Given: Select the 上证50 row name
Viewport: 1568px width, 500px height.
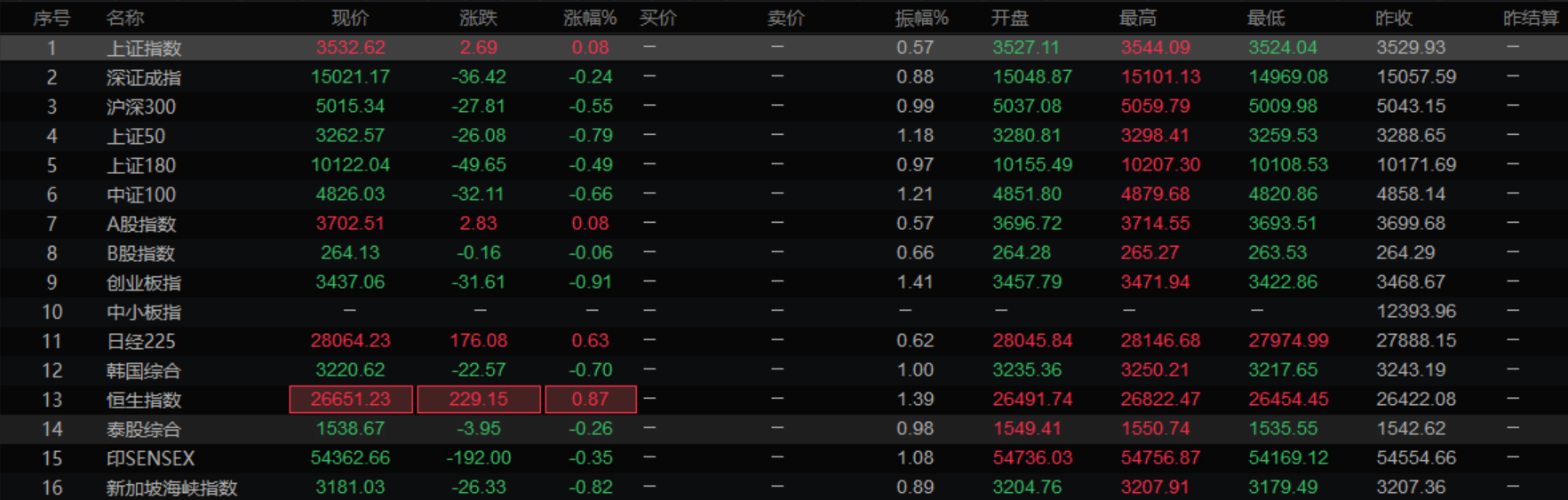Looking at the screenshot, I should click(x=136, y=136).
